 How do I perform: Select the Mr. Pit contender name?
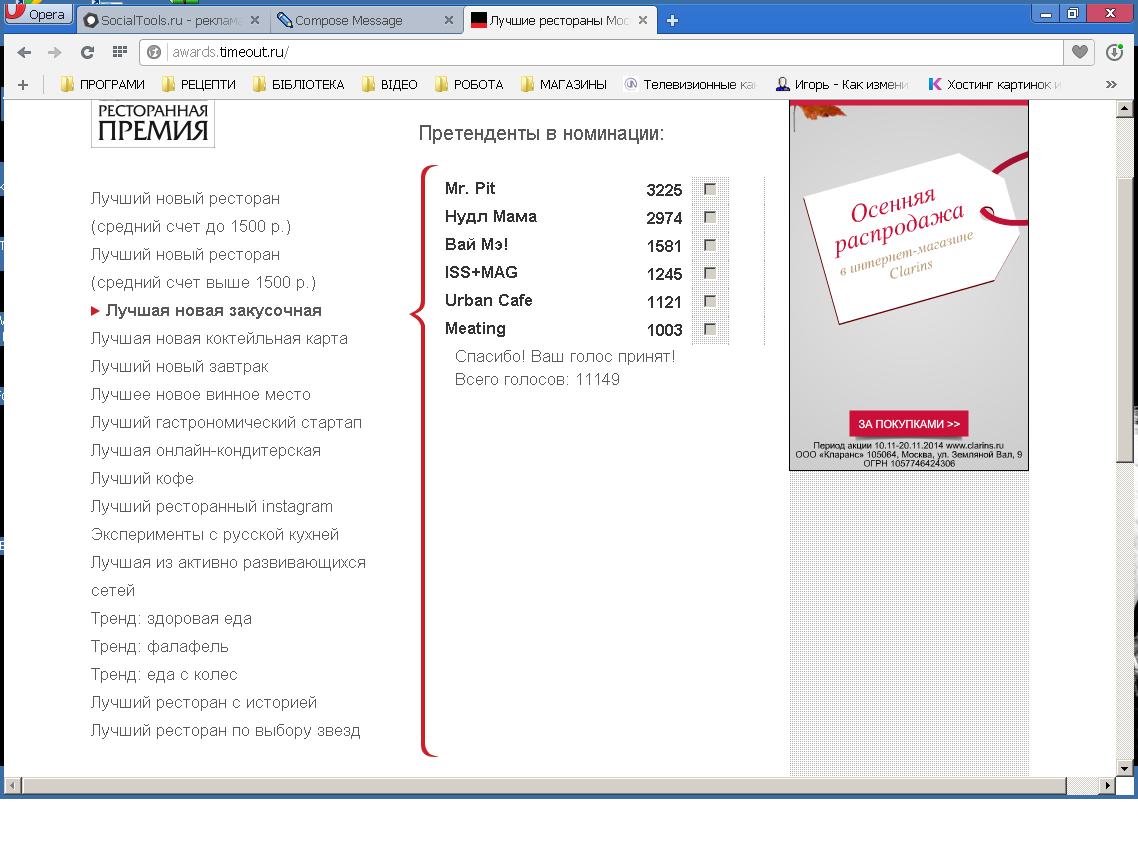click(x=470, y=189)
